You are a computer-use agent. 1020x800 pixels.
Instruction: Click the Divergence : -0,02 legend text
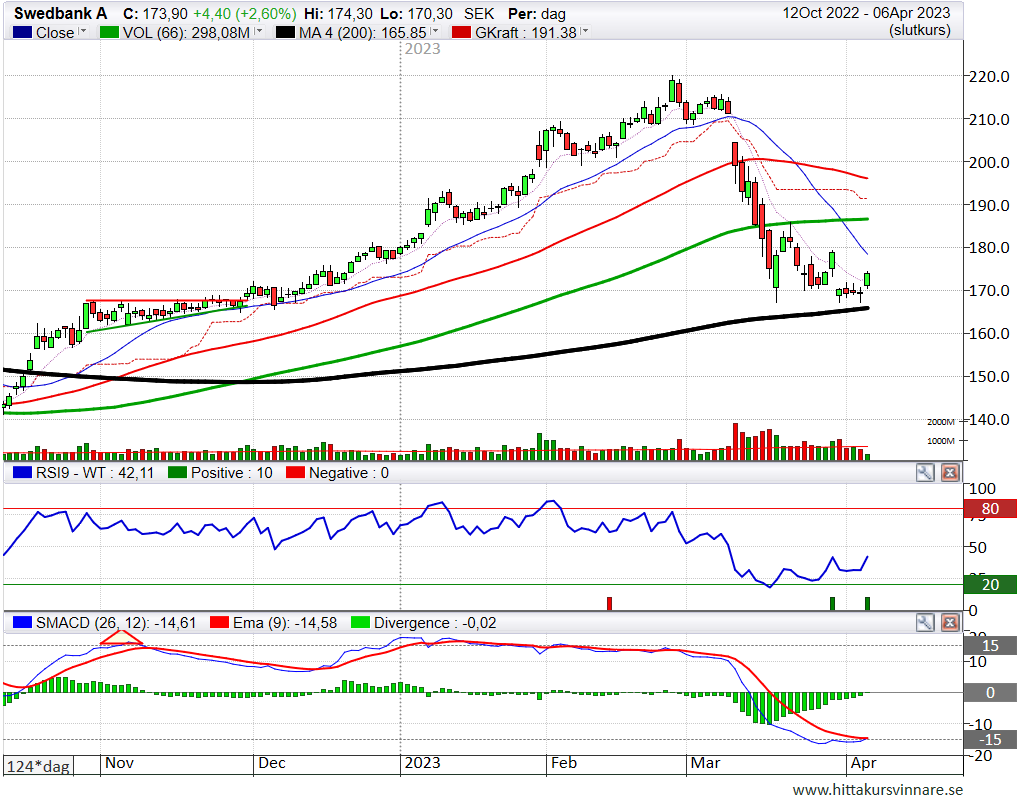pyautogui.click(x=435, y=623)
